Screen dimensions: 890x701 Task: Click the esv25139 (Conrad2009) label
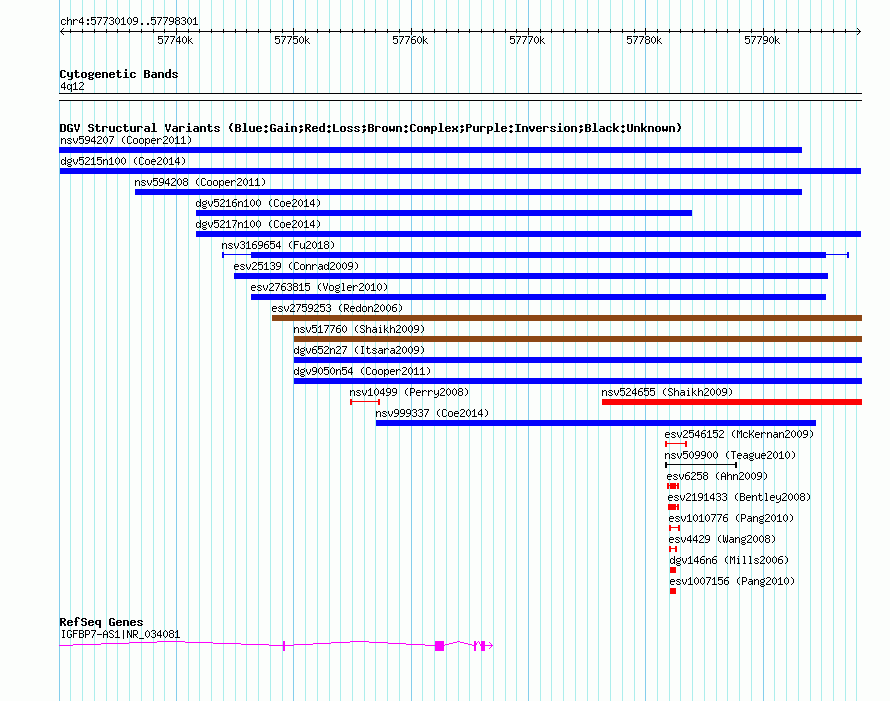click(296, 266)
